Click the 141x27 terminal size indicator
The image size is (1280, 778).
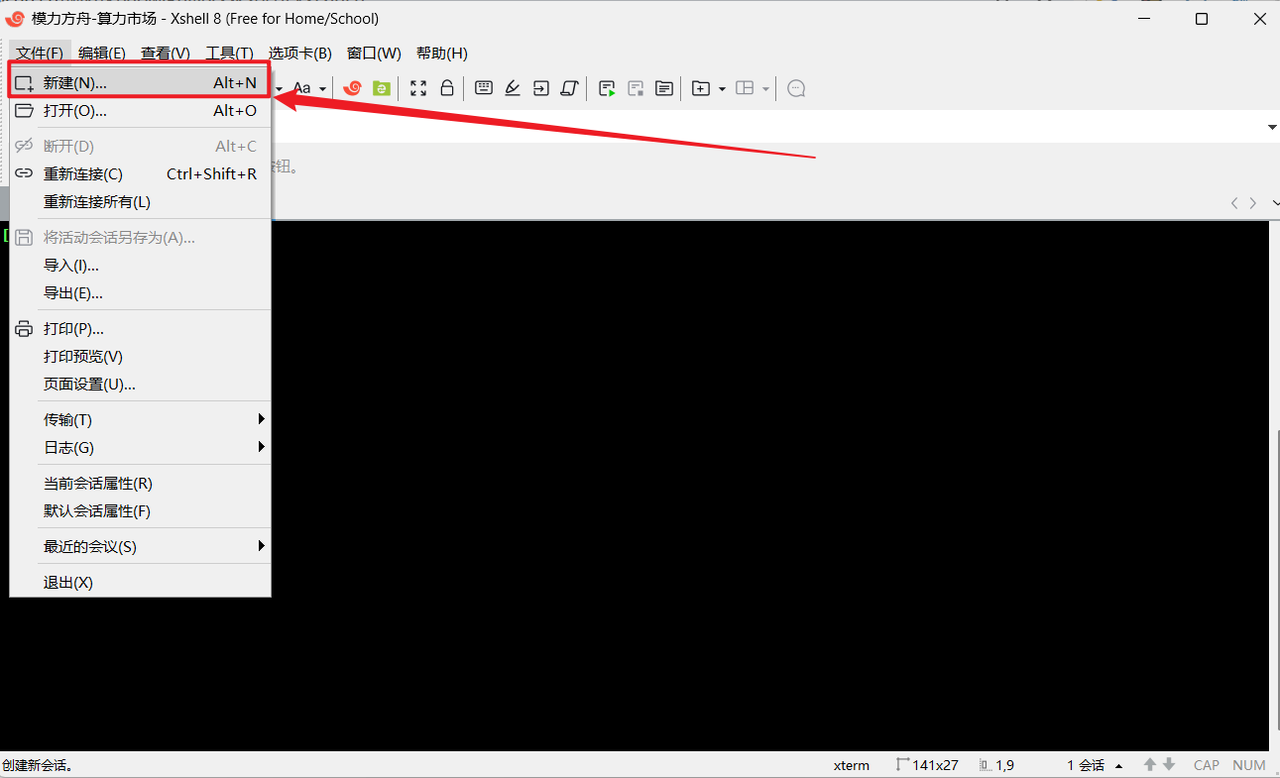point(927,765)
